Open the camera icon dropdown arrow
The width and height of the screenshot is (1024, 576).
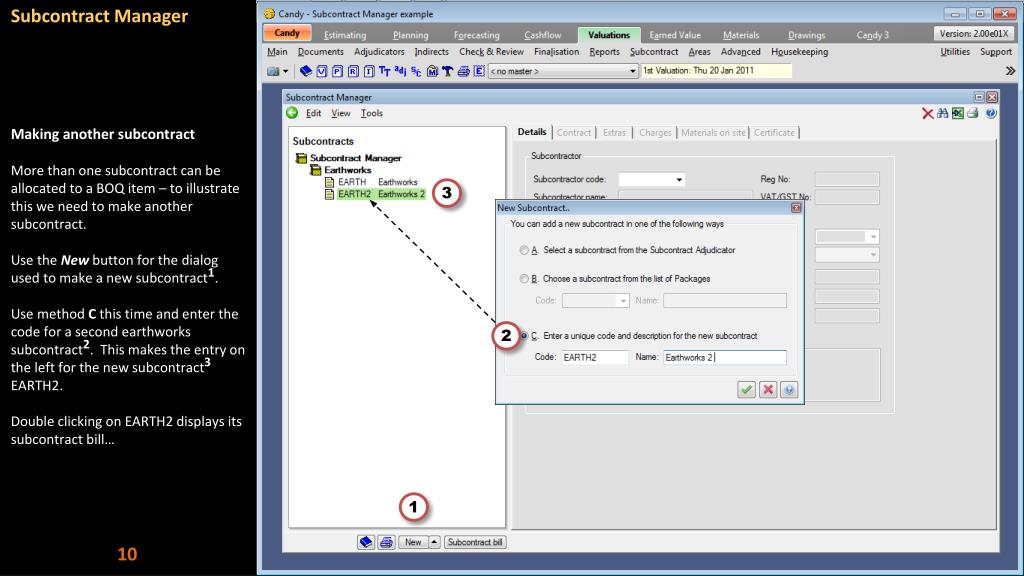(285, 71)
